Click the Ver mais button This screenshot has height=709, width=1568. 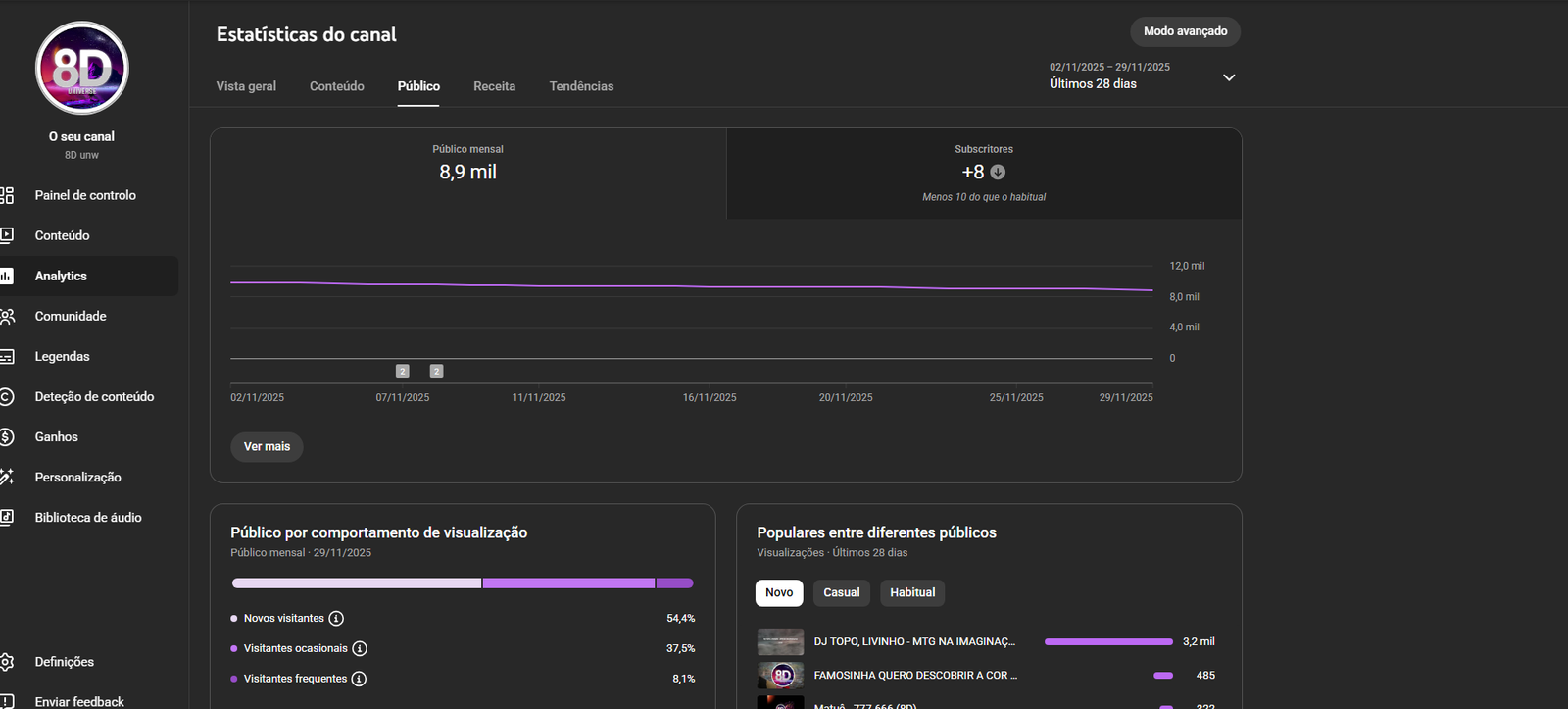[267, 447]
